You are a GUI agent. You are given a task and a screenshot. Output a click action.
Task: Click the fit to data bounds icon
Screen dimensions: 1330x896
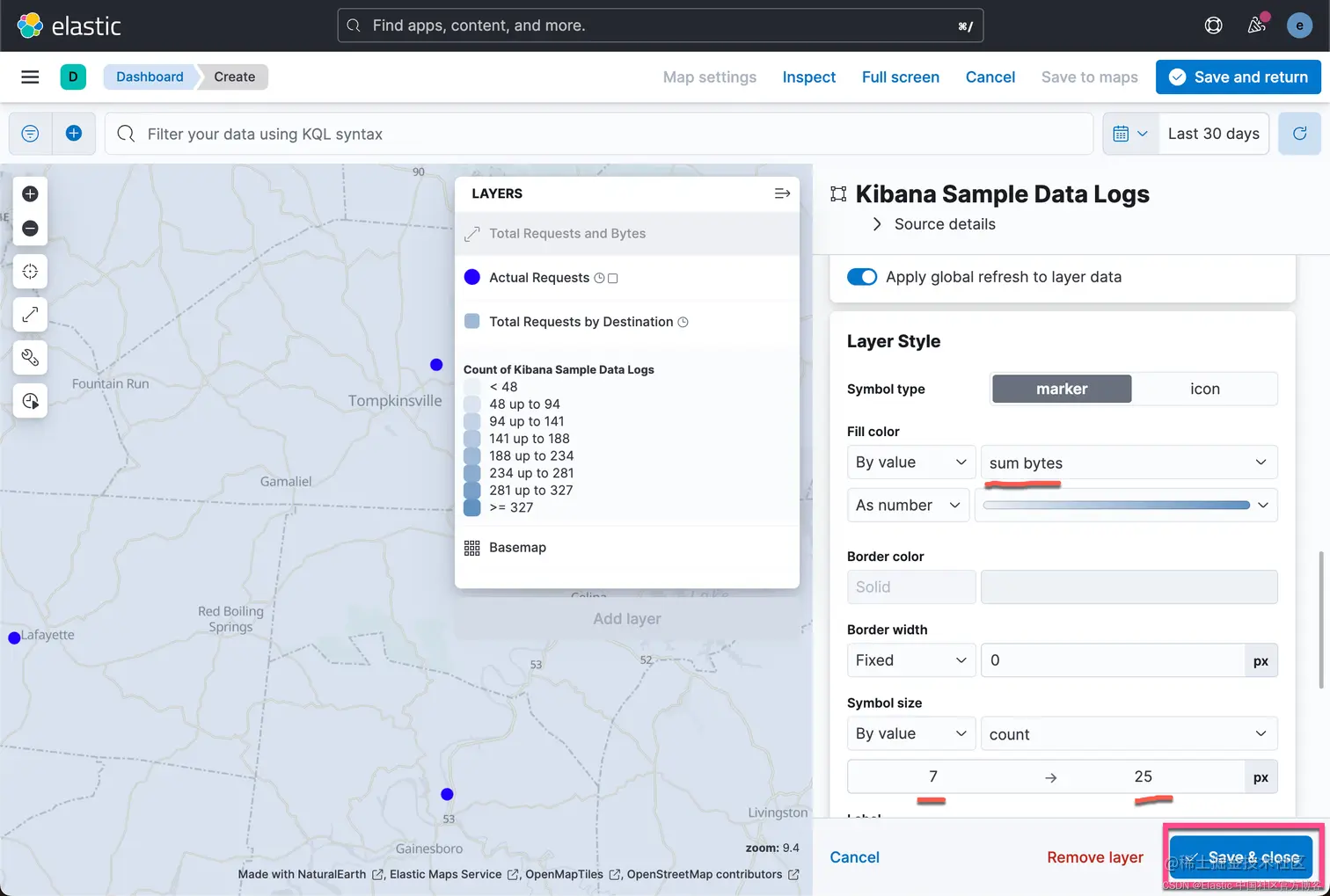pyautogui.click(x=30, y=272)
